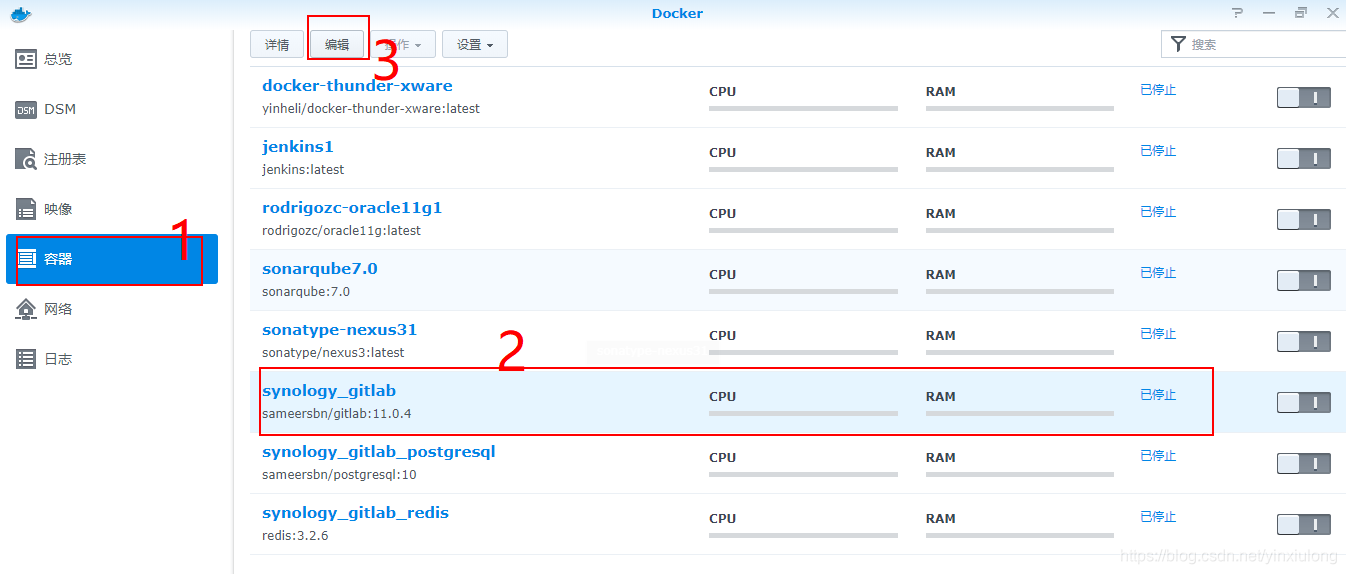Click 已停止 status of synology_gitlab
Image resolution: width=1346 pixels, height=574 pixels.
[x=1158, y=395]
